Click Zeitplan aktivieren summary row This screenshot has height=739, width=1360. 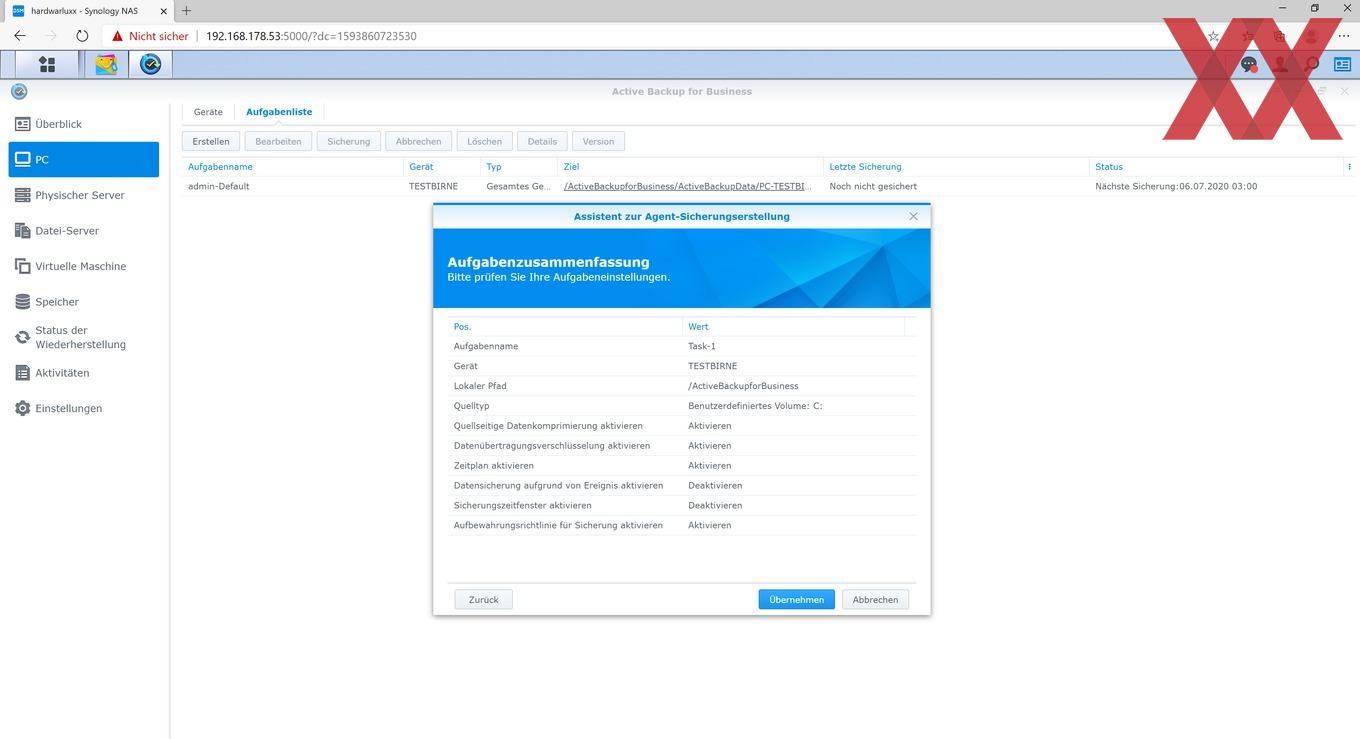point(682,466)
